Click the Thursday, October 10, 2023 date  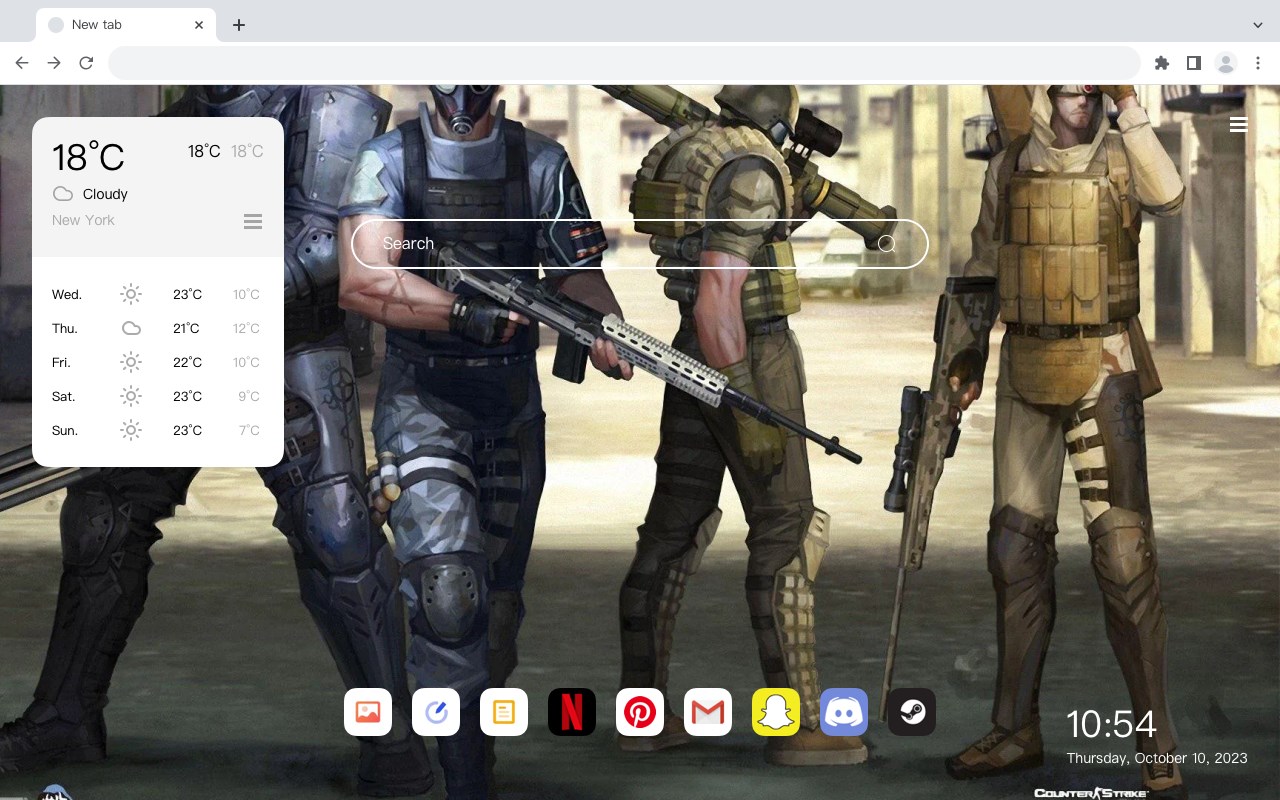(1157, 758)
